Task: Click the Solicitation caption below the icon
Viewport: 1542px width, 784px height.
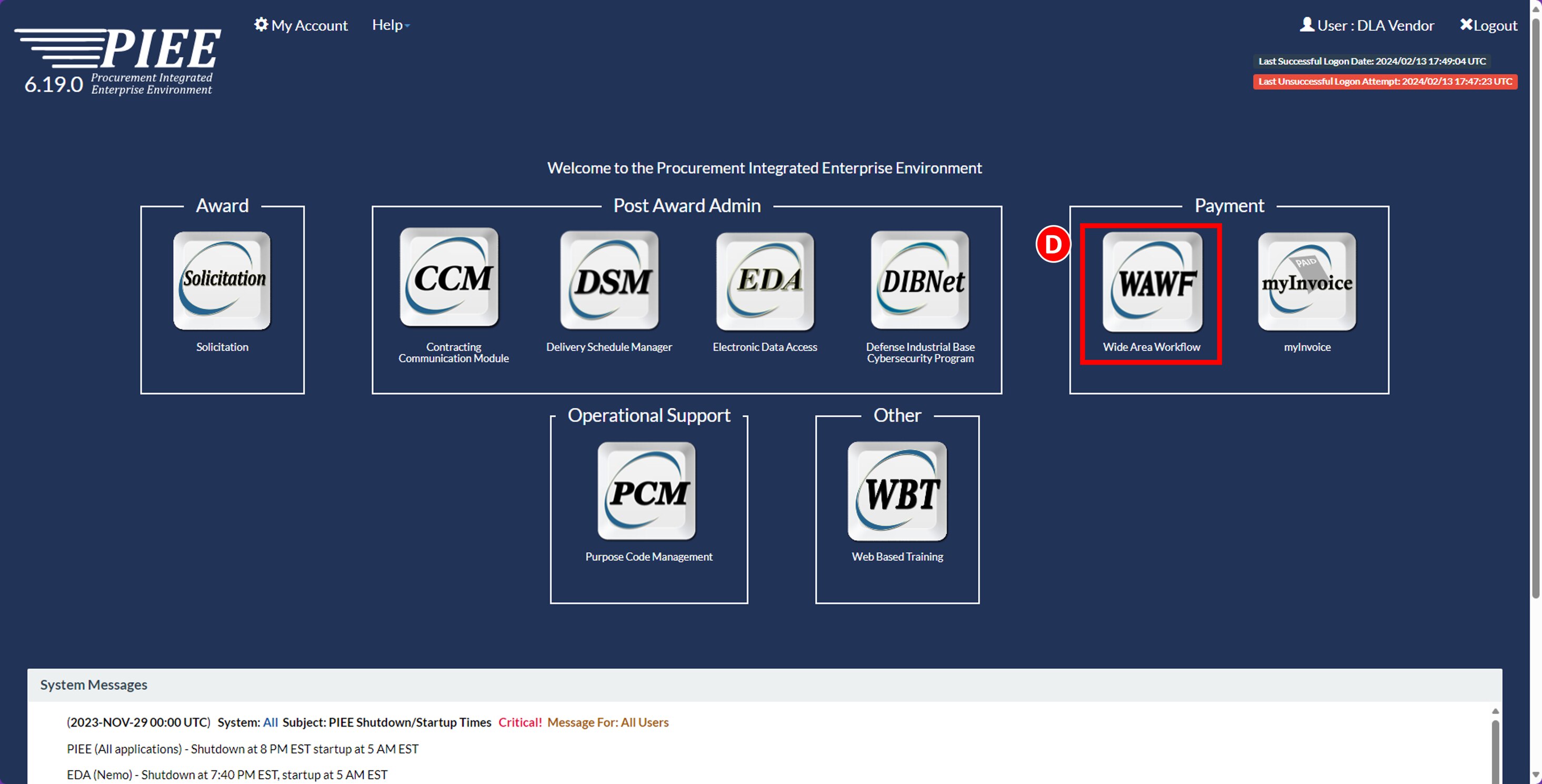Action: coord(222,347)
